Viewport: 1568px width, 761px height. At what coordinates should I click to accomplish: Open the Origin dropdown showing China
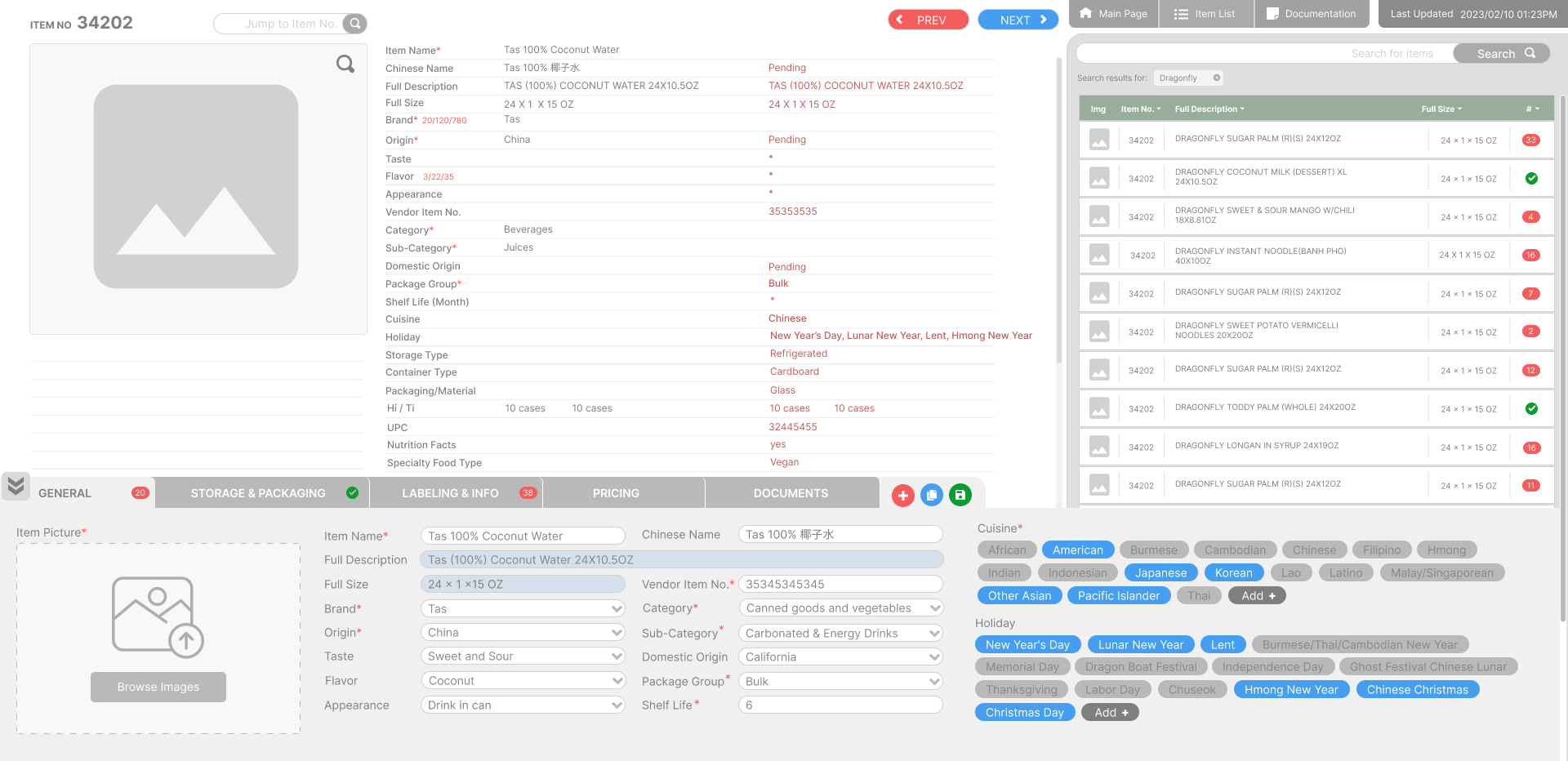pyautogui.click(x=523, y=633)
